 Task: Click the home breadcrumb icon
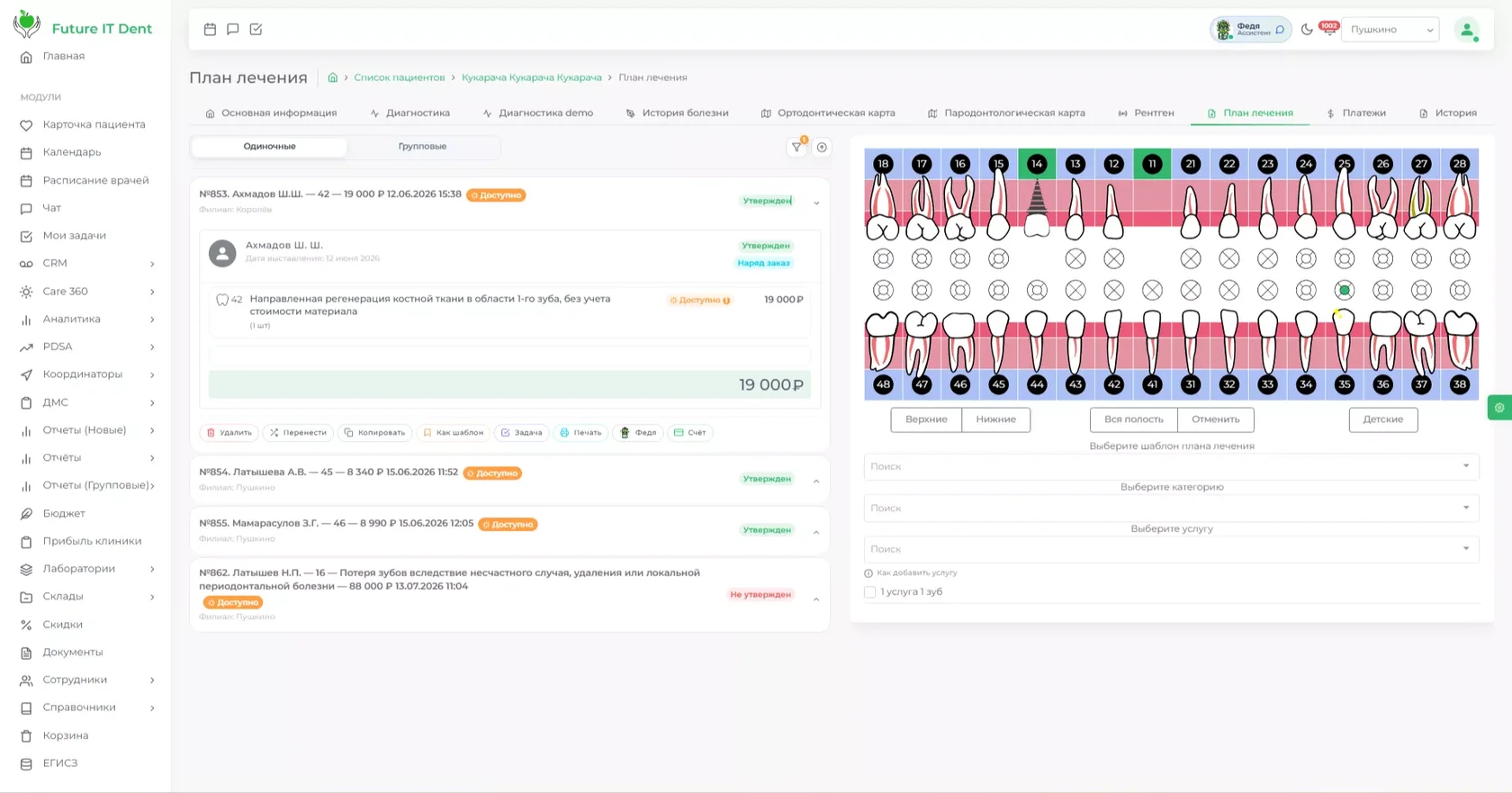(x=332, y=77)
